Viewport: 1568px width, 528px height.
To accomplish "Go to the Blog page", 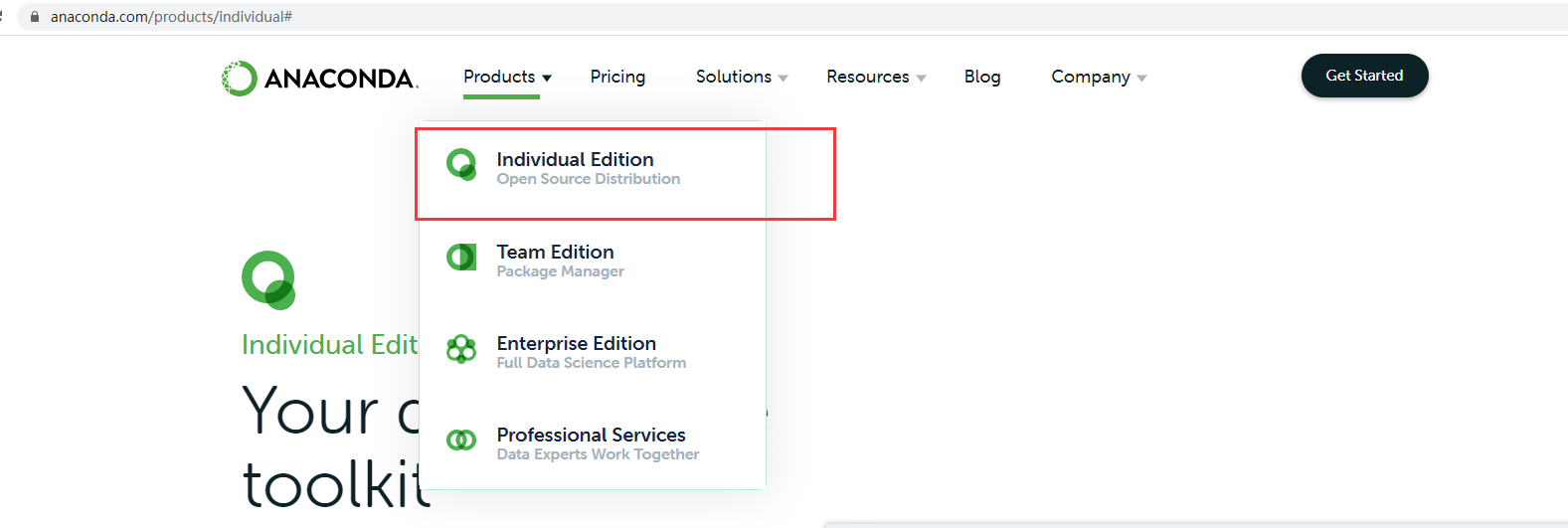I will [982, 77].
